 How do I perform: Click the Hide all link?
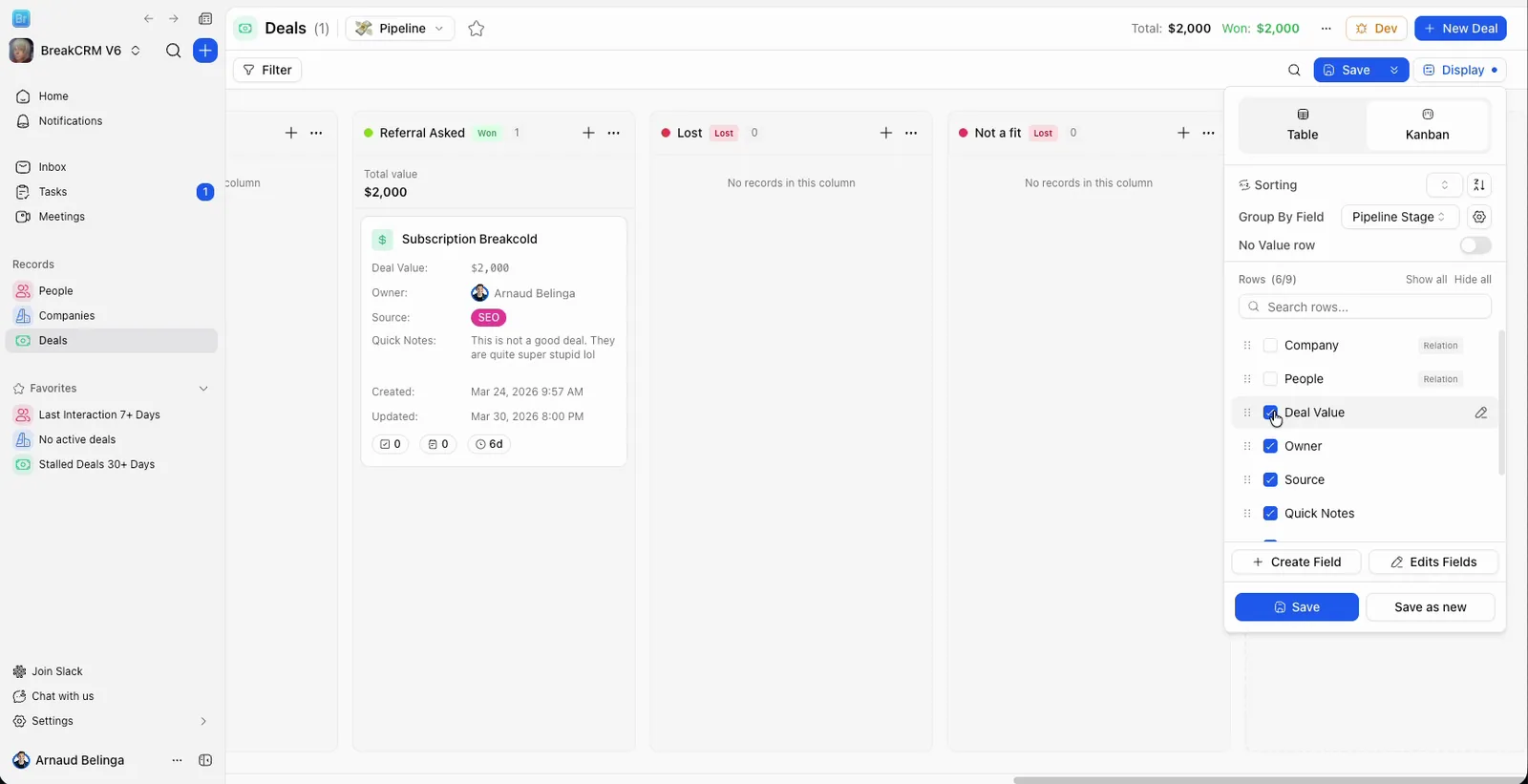[x=1472, y=280]
